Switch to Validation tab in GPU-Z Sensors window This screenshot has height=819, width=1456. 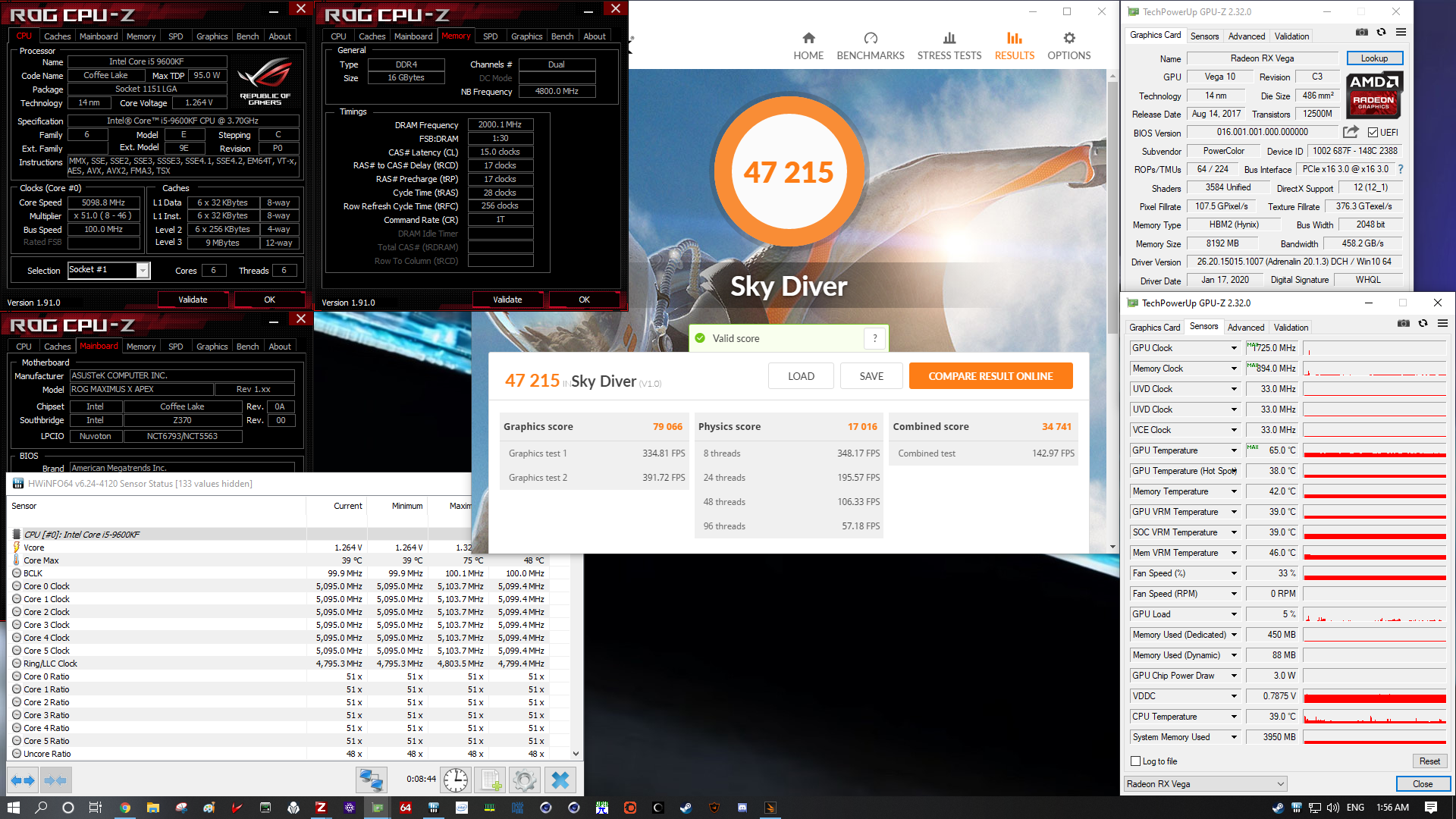click(1291, 328)
